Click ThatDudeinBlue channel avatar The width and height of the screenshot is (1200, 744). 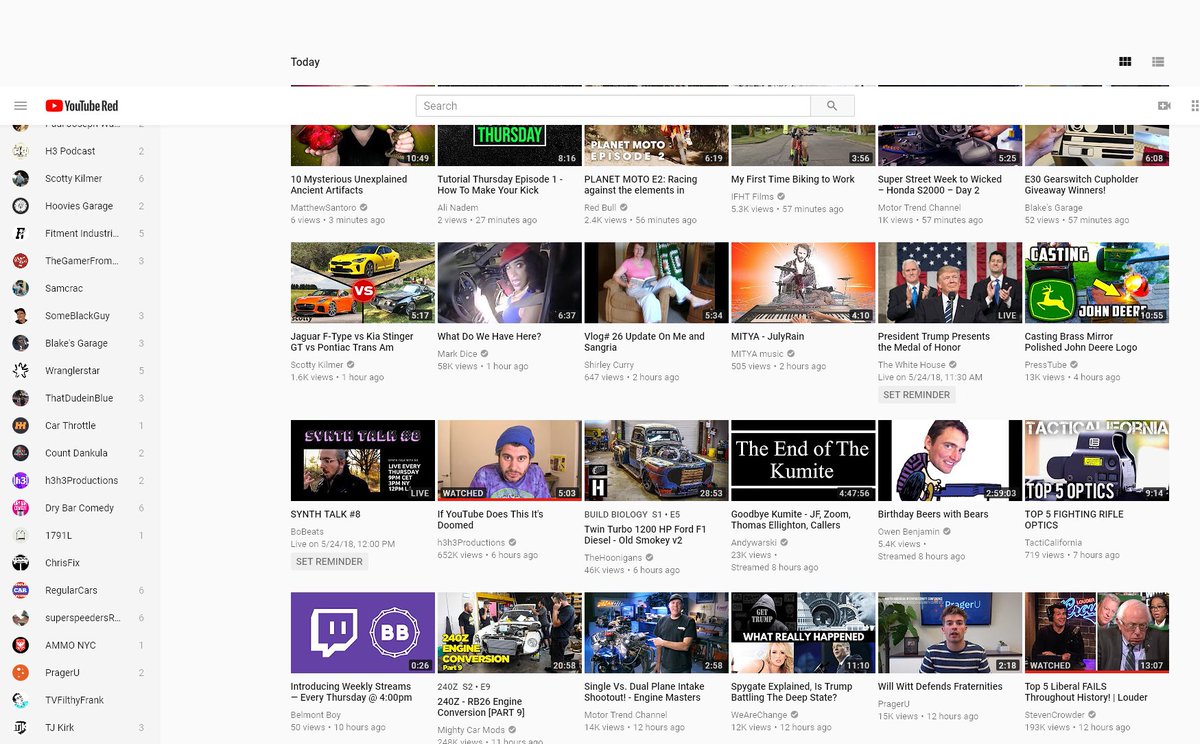tap(20, 398)
